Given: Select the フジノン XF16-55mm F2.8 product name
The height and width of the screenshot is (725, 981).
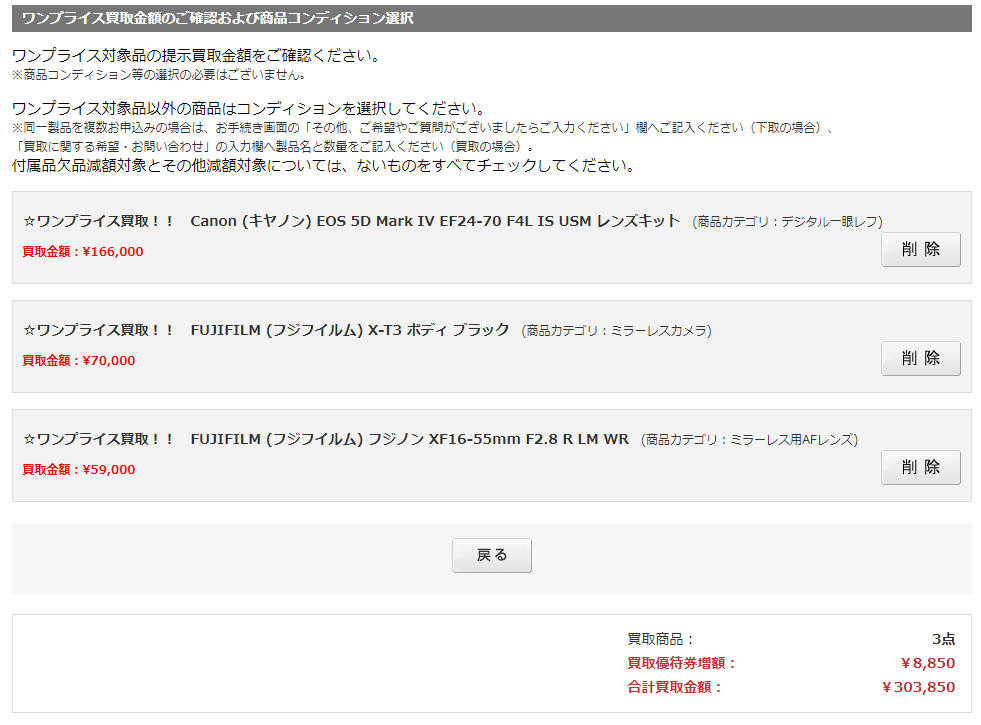Looking at the screenshot, I should click(409, 439).
